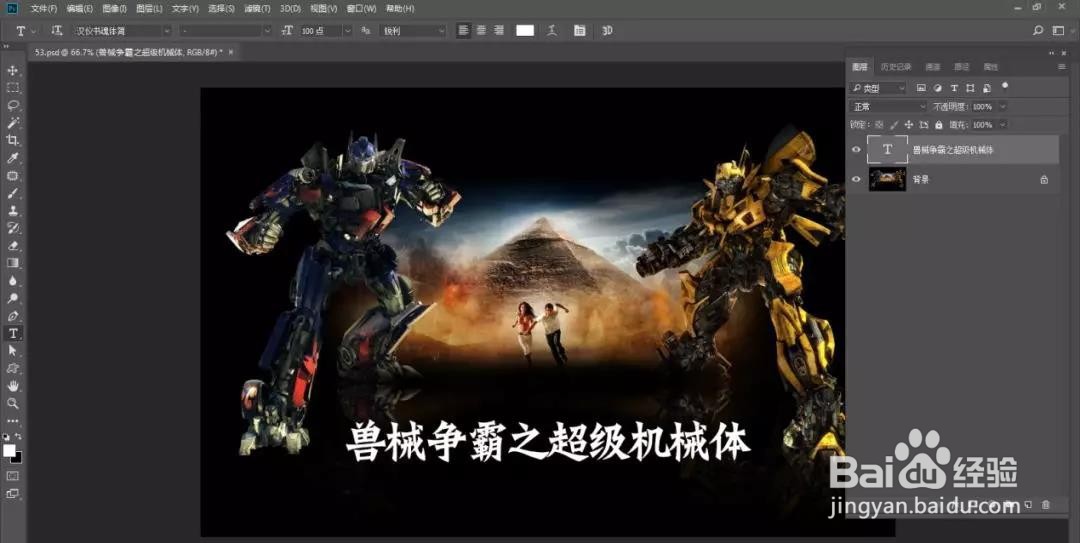Select the Pen tool
The image size is (1080, 543).
click(12, 316)
